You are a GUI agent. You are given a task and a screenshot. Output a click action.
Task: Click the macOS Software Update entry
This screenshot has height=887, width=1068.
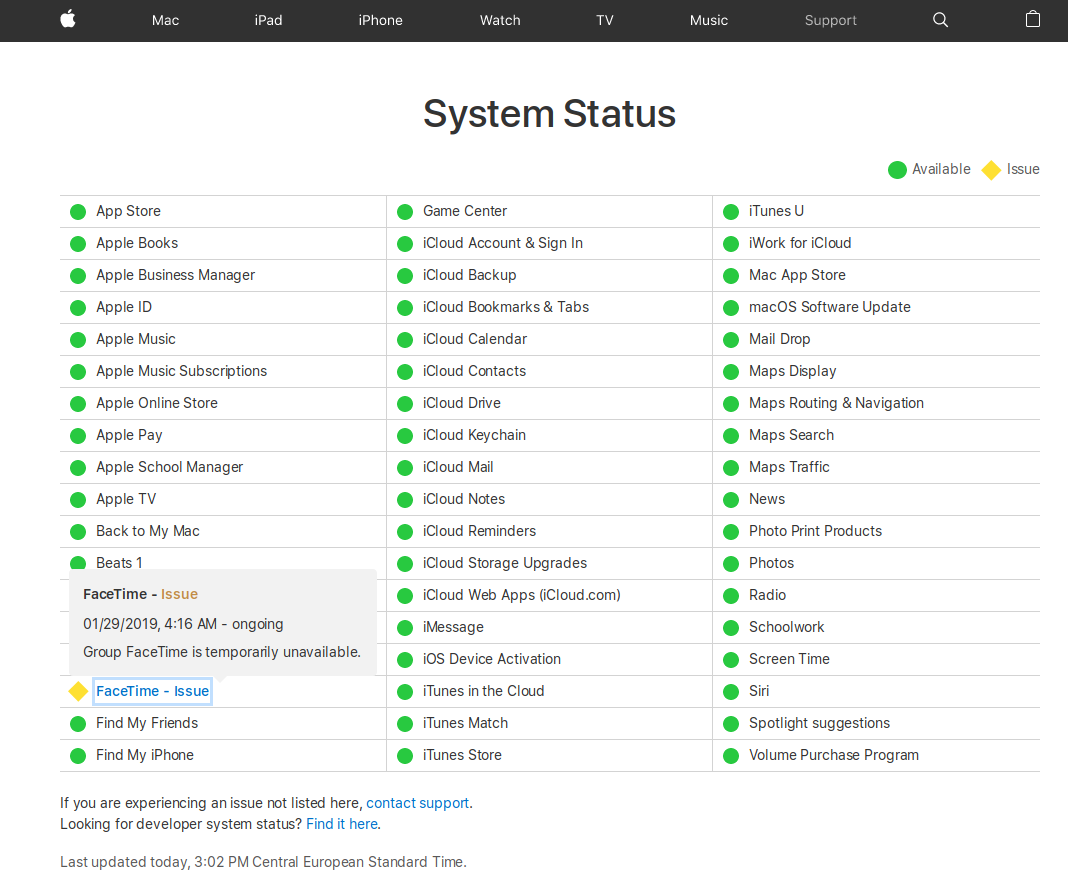tap(830, 307)
